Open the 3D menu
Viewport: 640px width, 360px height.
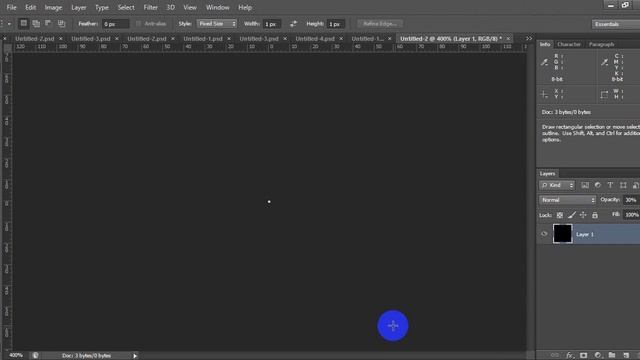tap(171, 7)
